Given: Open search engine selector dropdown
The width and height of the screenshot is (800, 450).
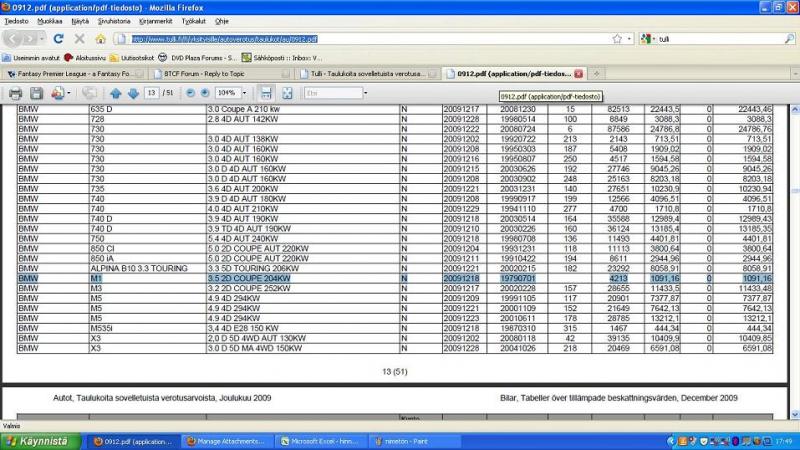Looking at the screenshot, I should pyautogui.click(x=651, y=39).
